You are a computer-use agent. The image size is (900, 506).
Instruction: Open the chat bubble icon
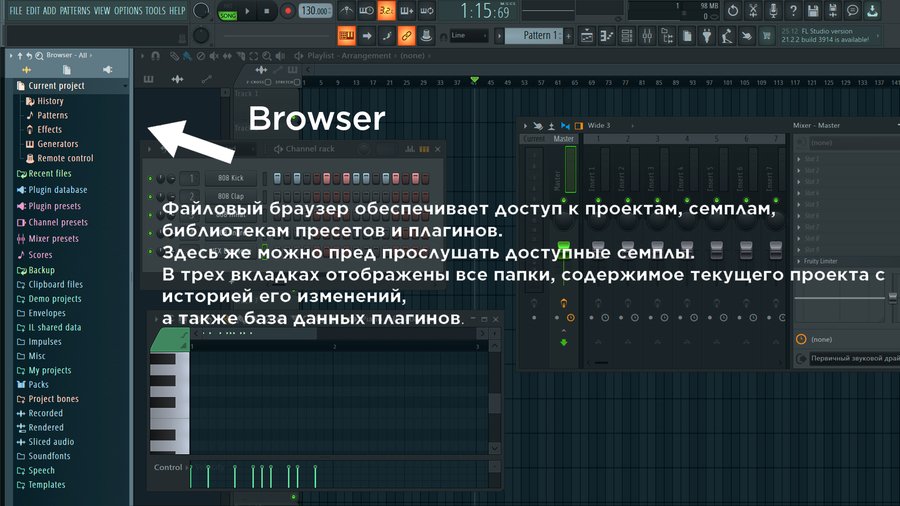pos(852,10)
